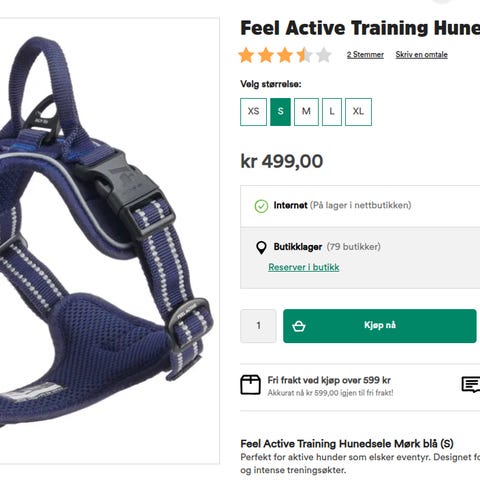
Task: Click the half-filled fourth rating star
Action: coord(304,55)
